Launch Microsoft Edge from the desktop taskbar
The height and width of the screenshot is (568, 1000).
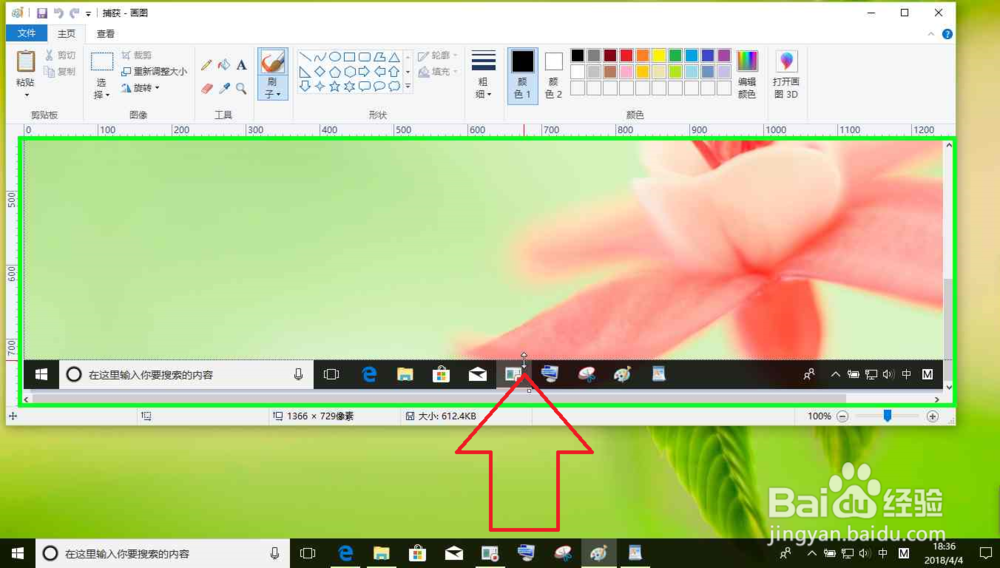345,553
